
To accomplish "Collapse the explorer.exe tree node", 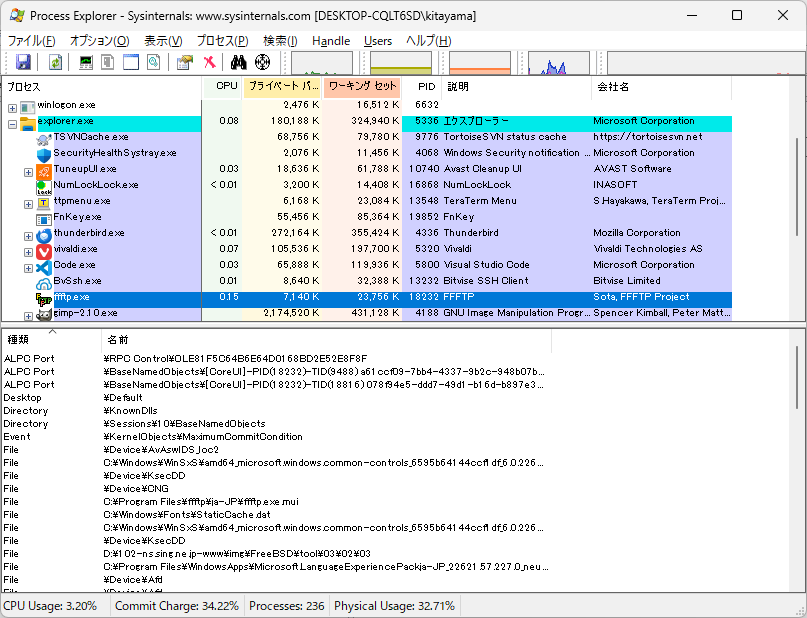I will (x=12, y=124).
